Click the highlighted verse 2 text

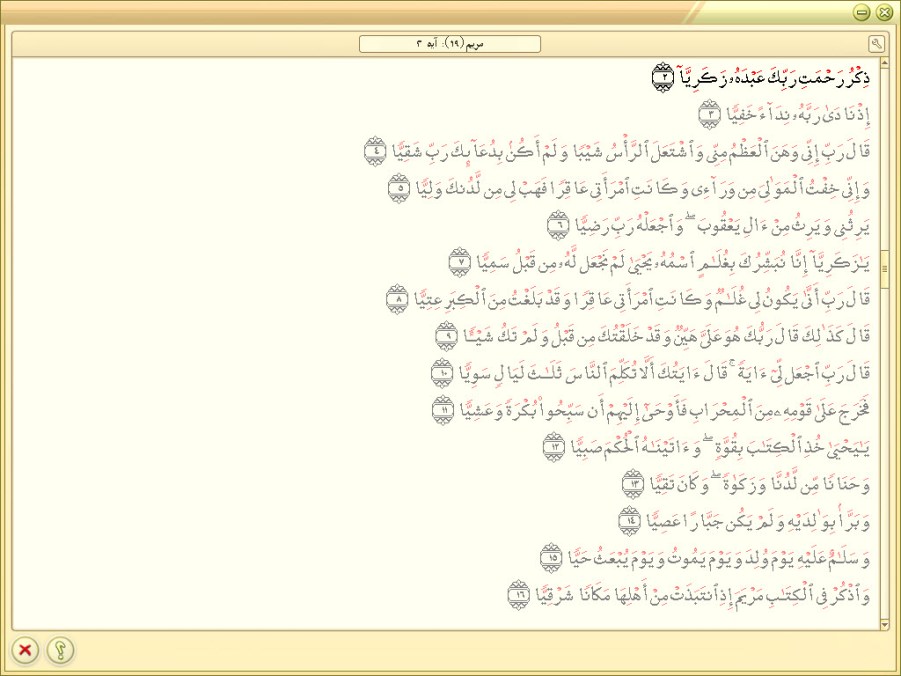pyautogui.click(x=773, y=78)
